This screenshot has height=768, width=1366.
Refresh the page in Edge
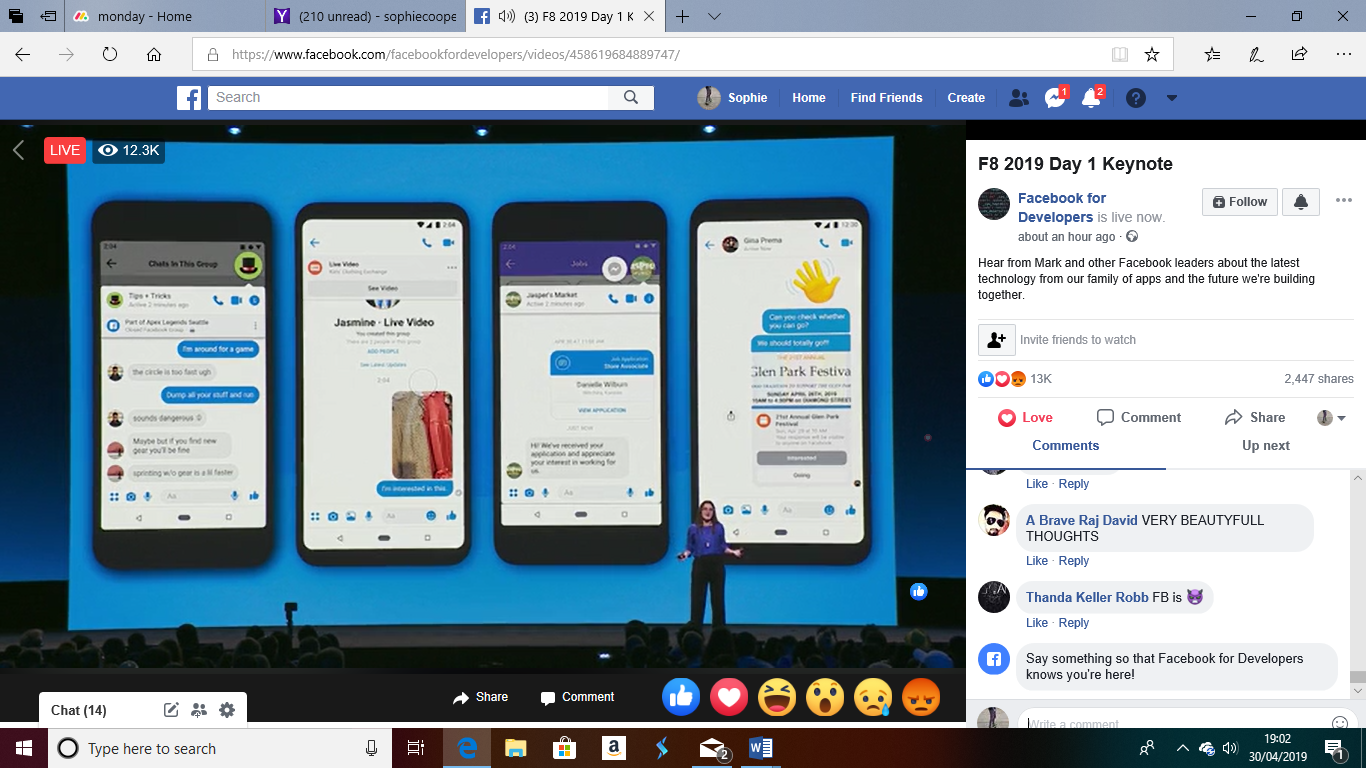[x=110, y=54]
